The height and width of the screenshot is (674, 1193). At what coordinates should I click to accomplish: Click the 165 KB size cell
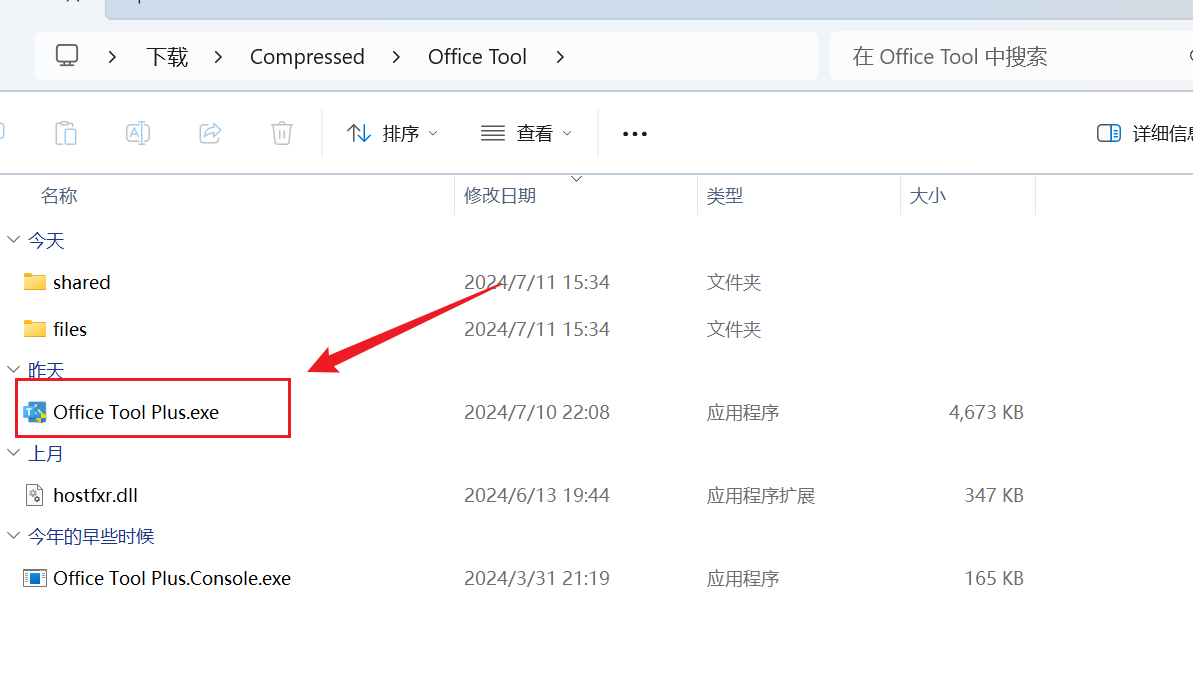pyautogui.click(x=994, y=578)
